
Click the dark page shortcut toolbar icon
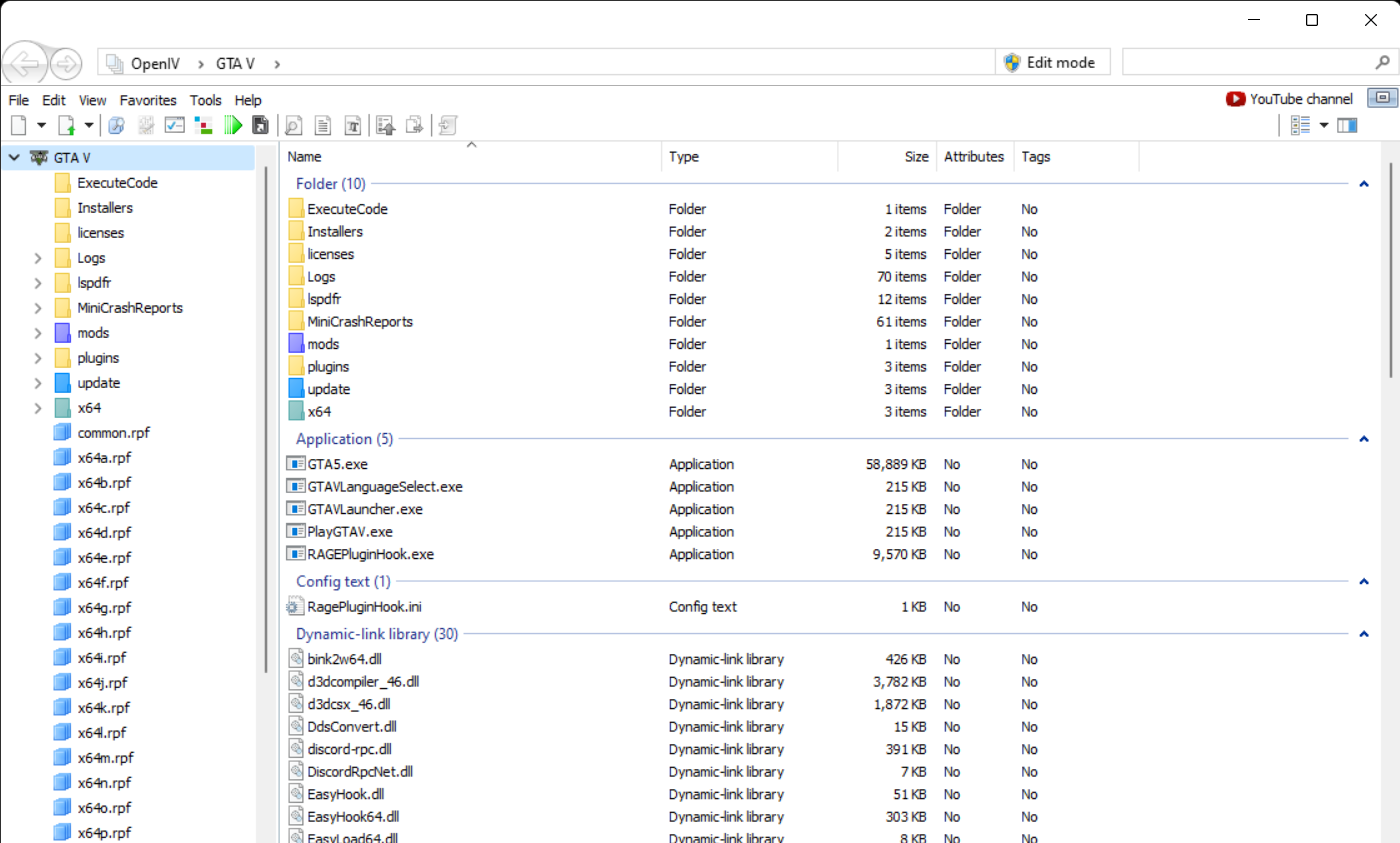tap(260, 125)
